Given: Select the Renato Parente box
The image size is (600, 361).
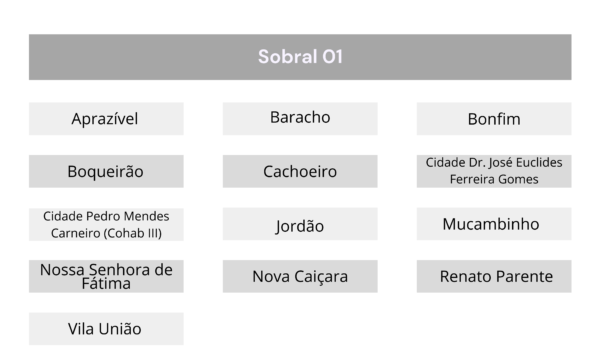Looking at the screenshot, I should 494,276.
